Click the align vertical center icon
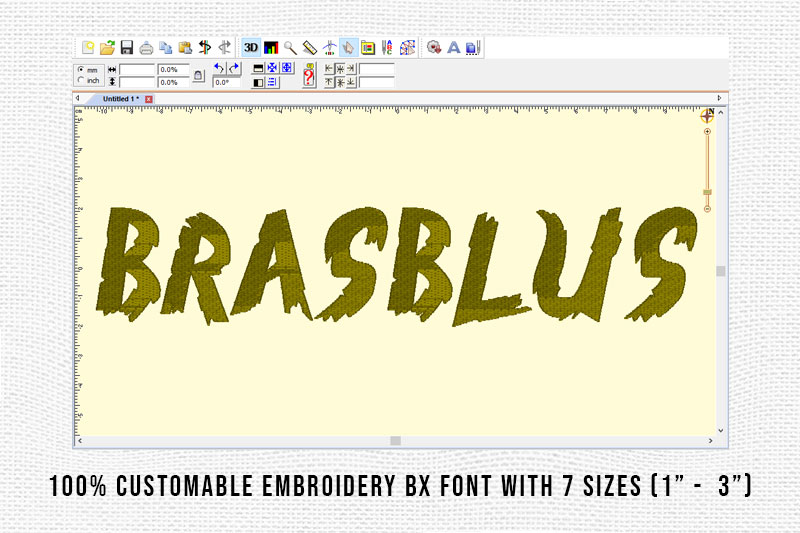This screenshot has height=533, width=800. (x=340, y=82)
